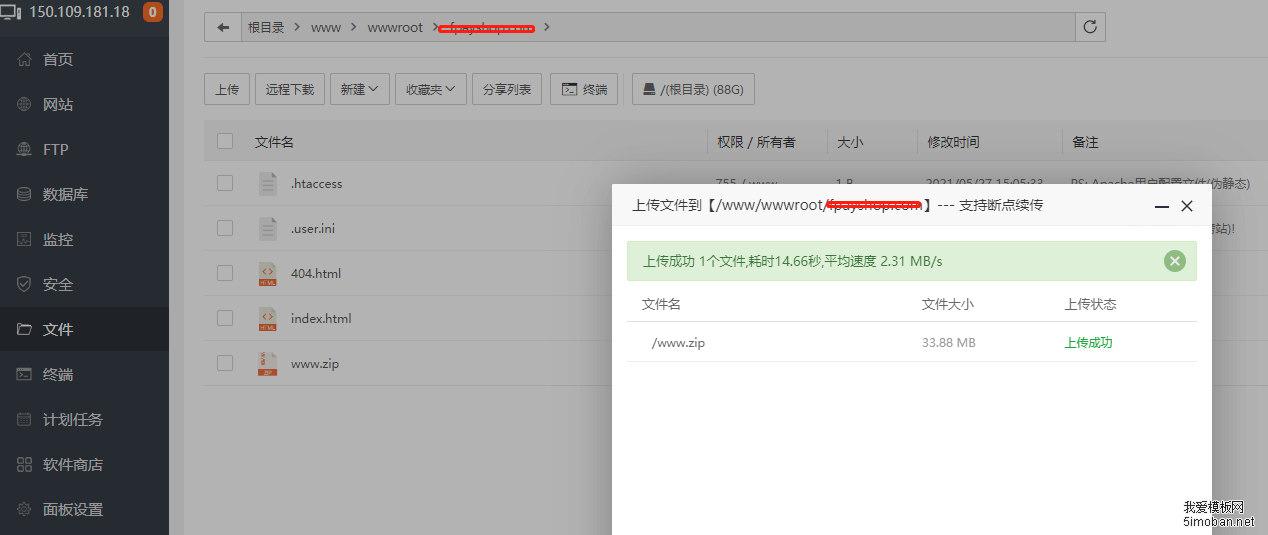Screen dimensions: 1268x535
Task: Click the monitor icon beside the IP address
Action: tap(11, 12)
